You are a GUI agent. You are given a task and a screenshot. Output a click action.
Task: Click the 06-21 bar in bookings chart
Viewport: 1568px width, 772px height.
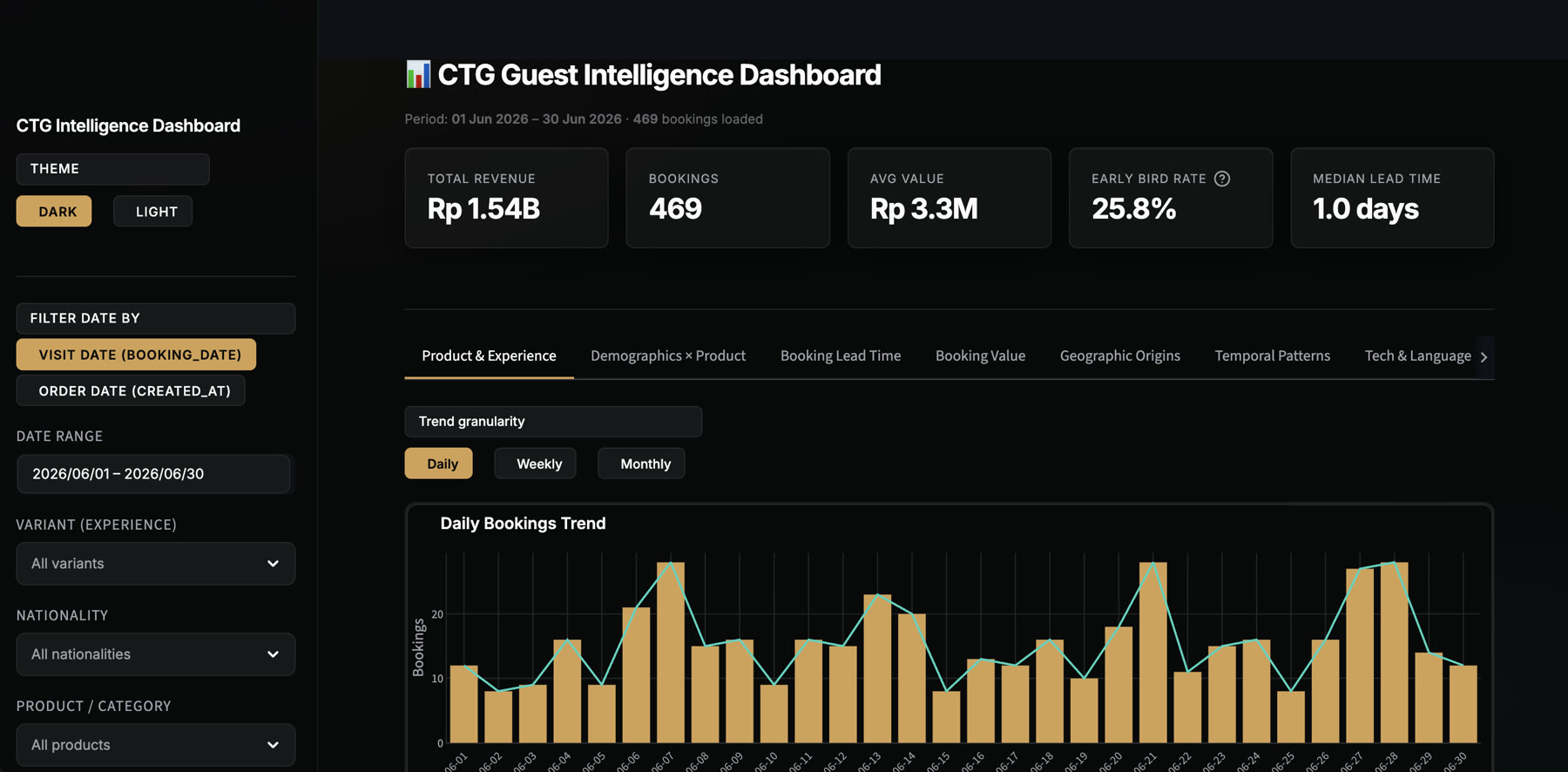pyautogui.click(x=1153, y=653)
